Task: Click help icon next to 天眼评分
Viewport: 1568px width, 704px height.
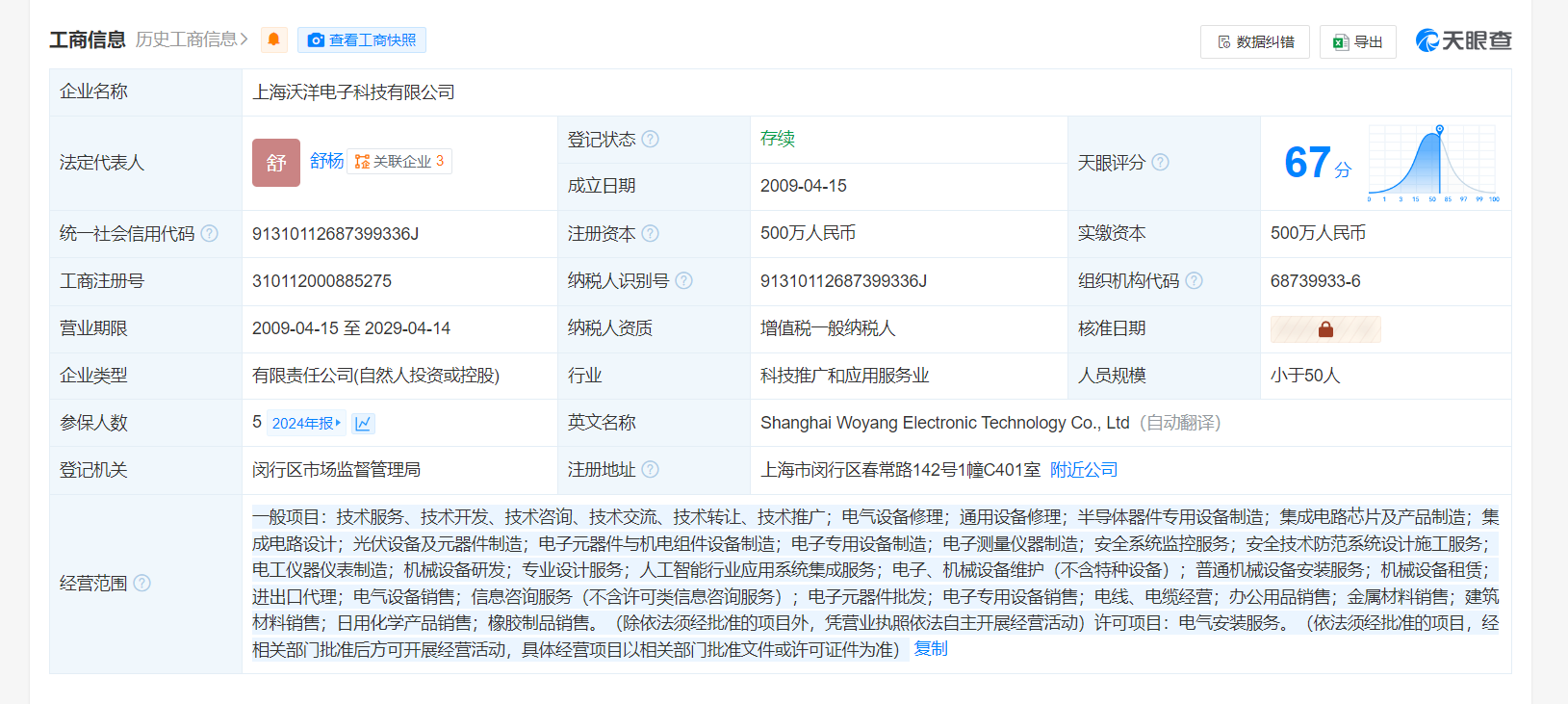Action: pos(1160,162)
